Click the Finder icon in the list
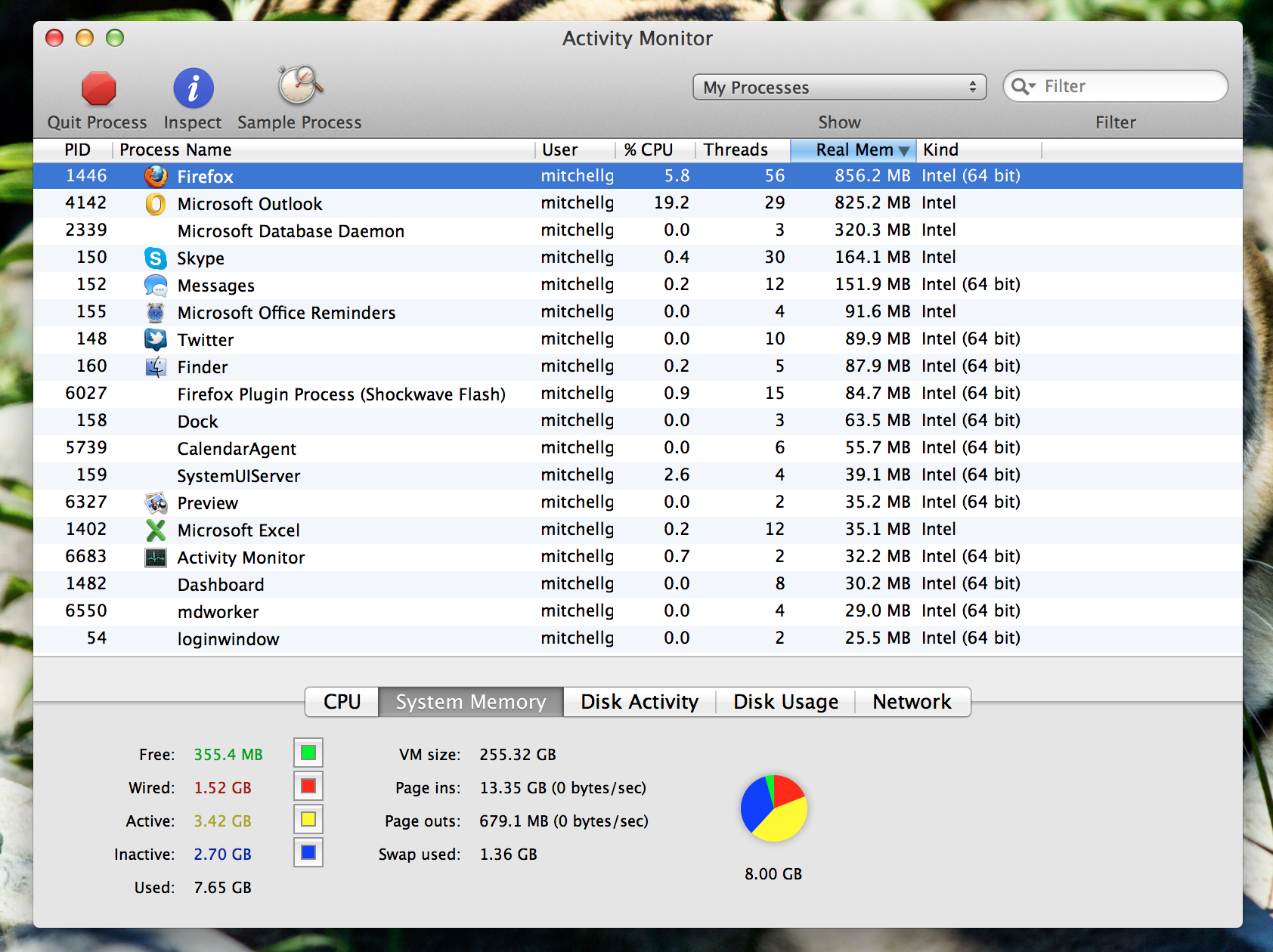This screenshot has height=952, width=1273. (x=156, y=367)
